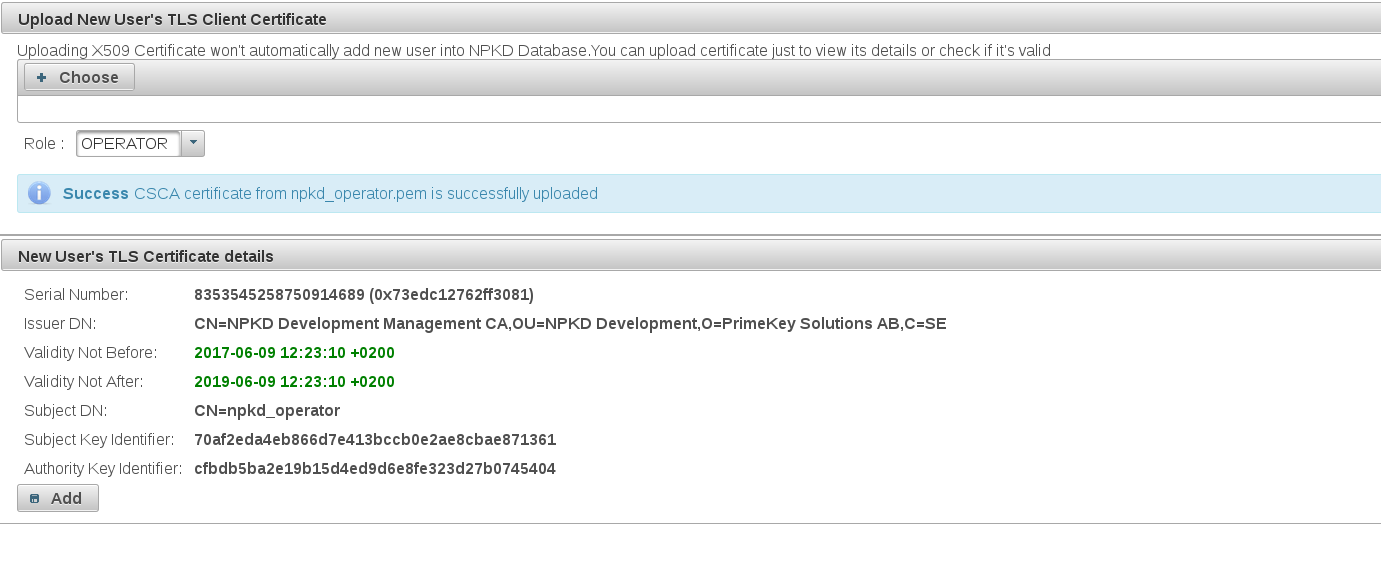
Task: Click the info icon in Success message
Action: [39, 194]
